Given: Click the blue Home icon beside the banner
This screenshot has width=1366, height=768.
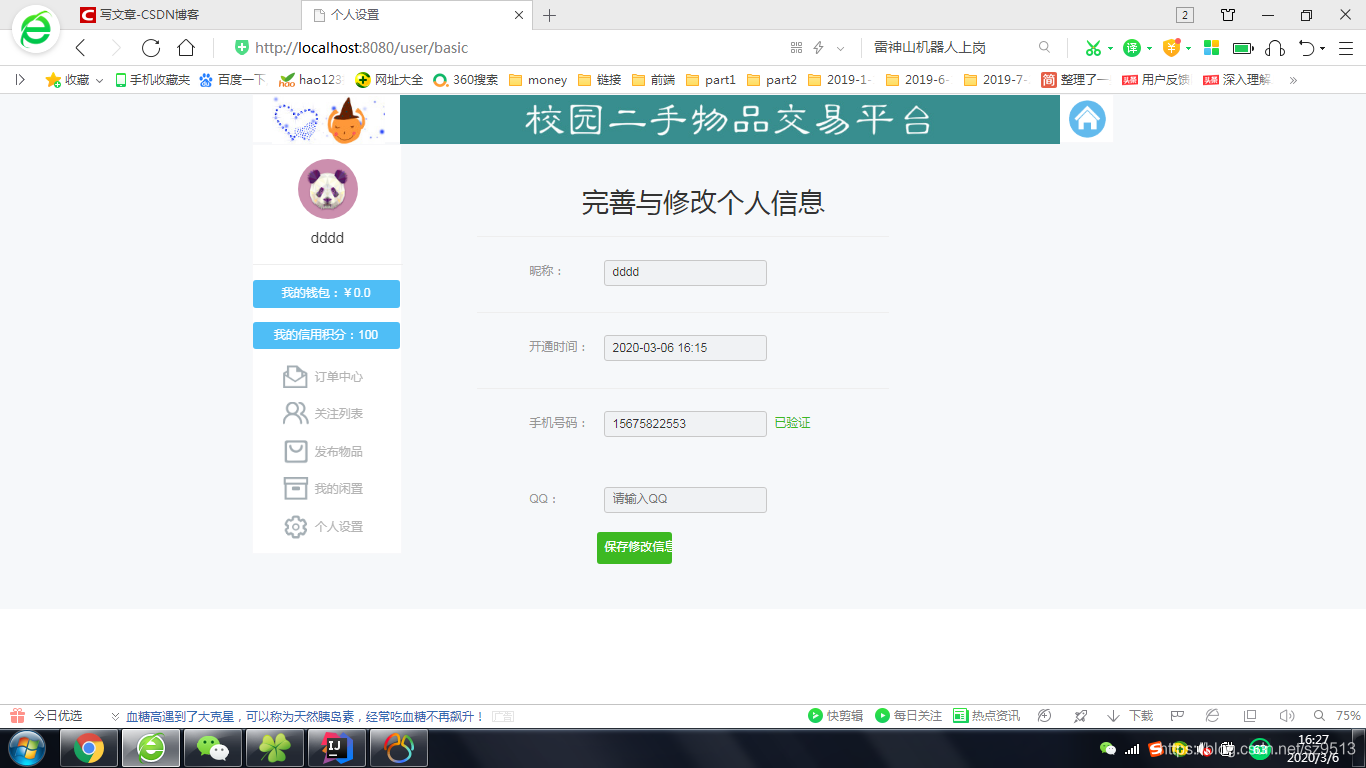Looking at the screenshot, I should click(1087, 118).
